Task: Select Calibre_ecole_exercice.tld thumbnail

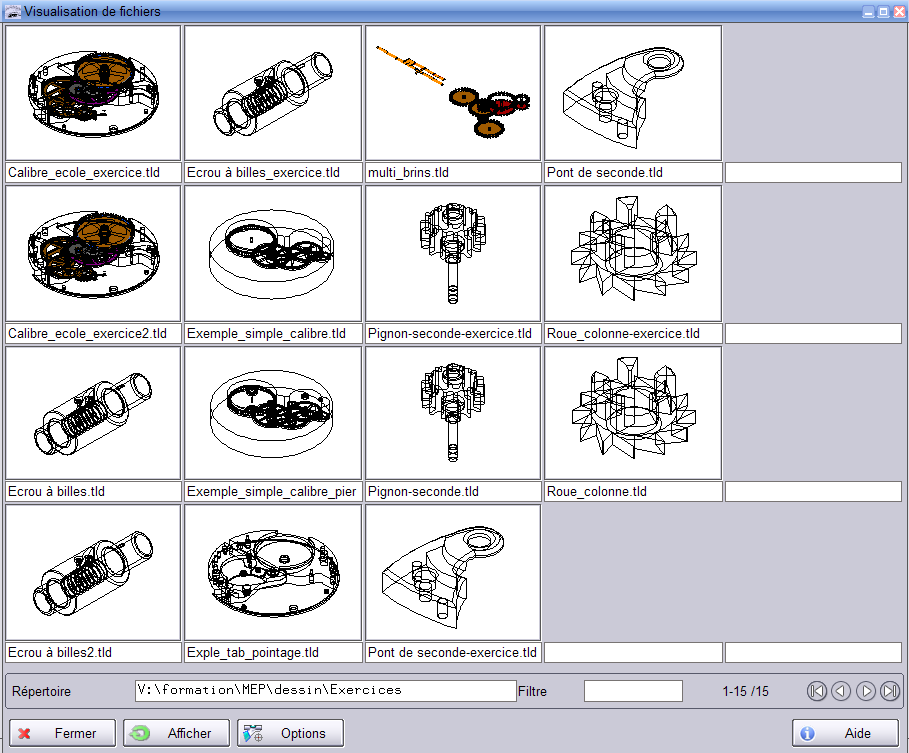Action: click(93, 93)
